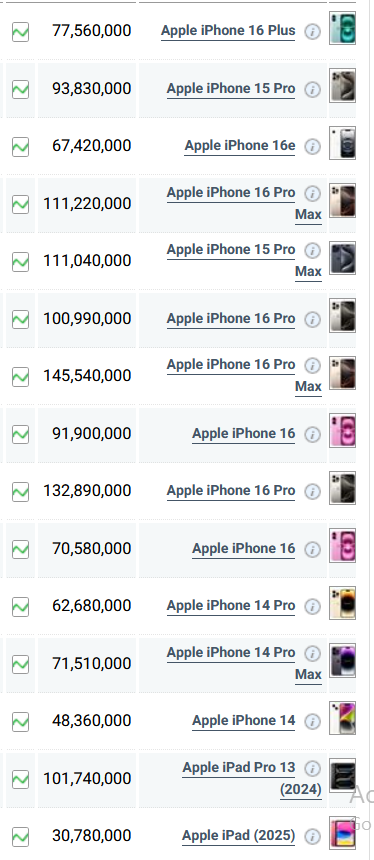View price trend icon beside 48,360,000
374x860 pixels.
point(20,721)
